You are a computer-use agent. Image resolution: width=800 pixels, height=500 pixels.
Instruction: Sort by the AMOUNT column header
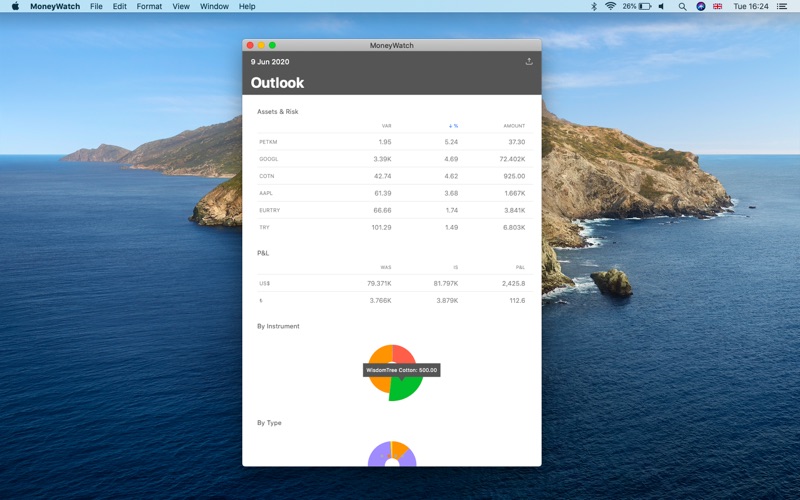click(514, 126)
